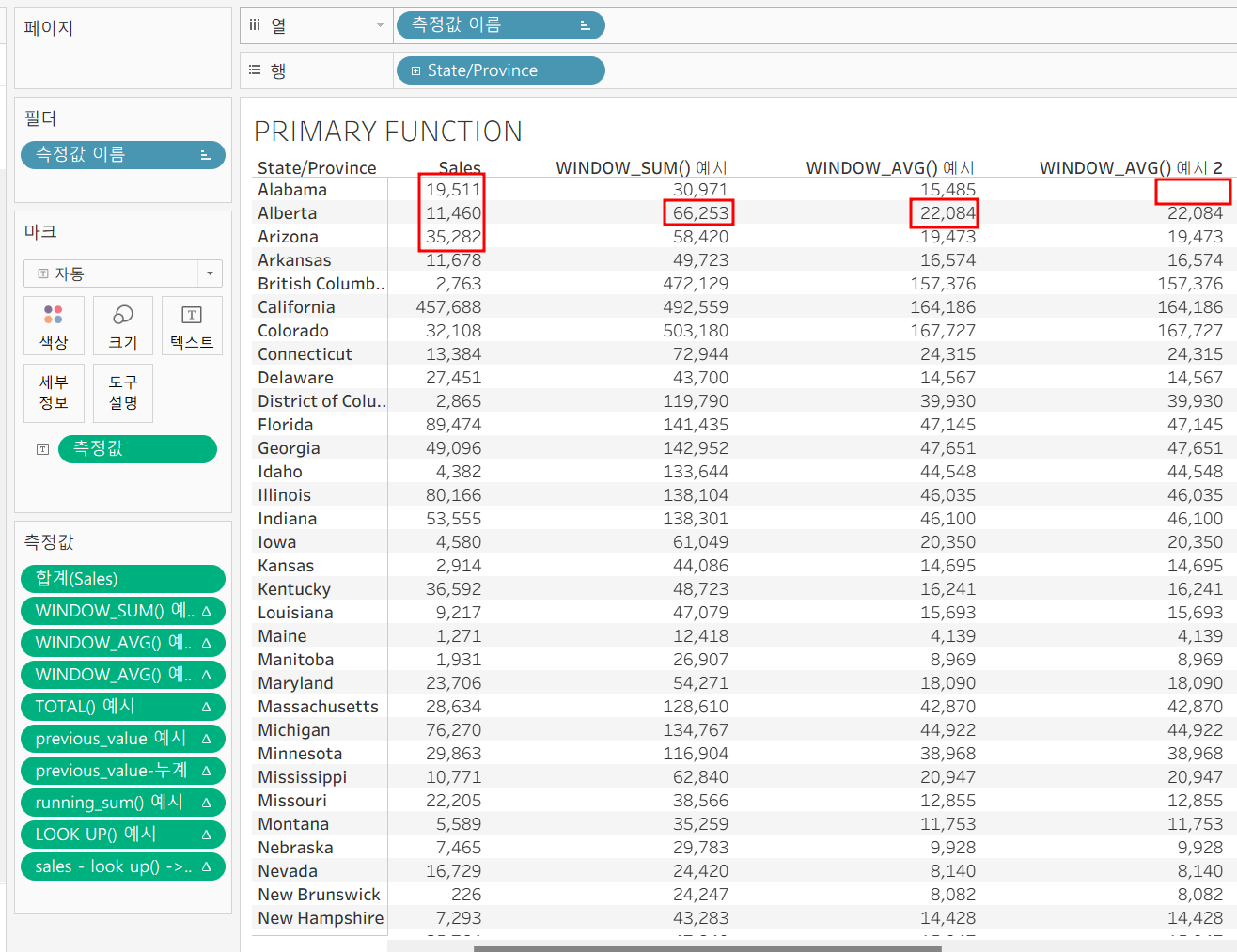Click the WINDOW_SUM() 예시 column header
This screenshot has width=1237, height=952.
642,167
